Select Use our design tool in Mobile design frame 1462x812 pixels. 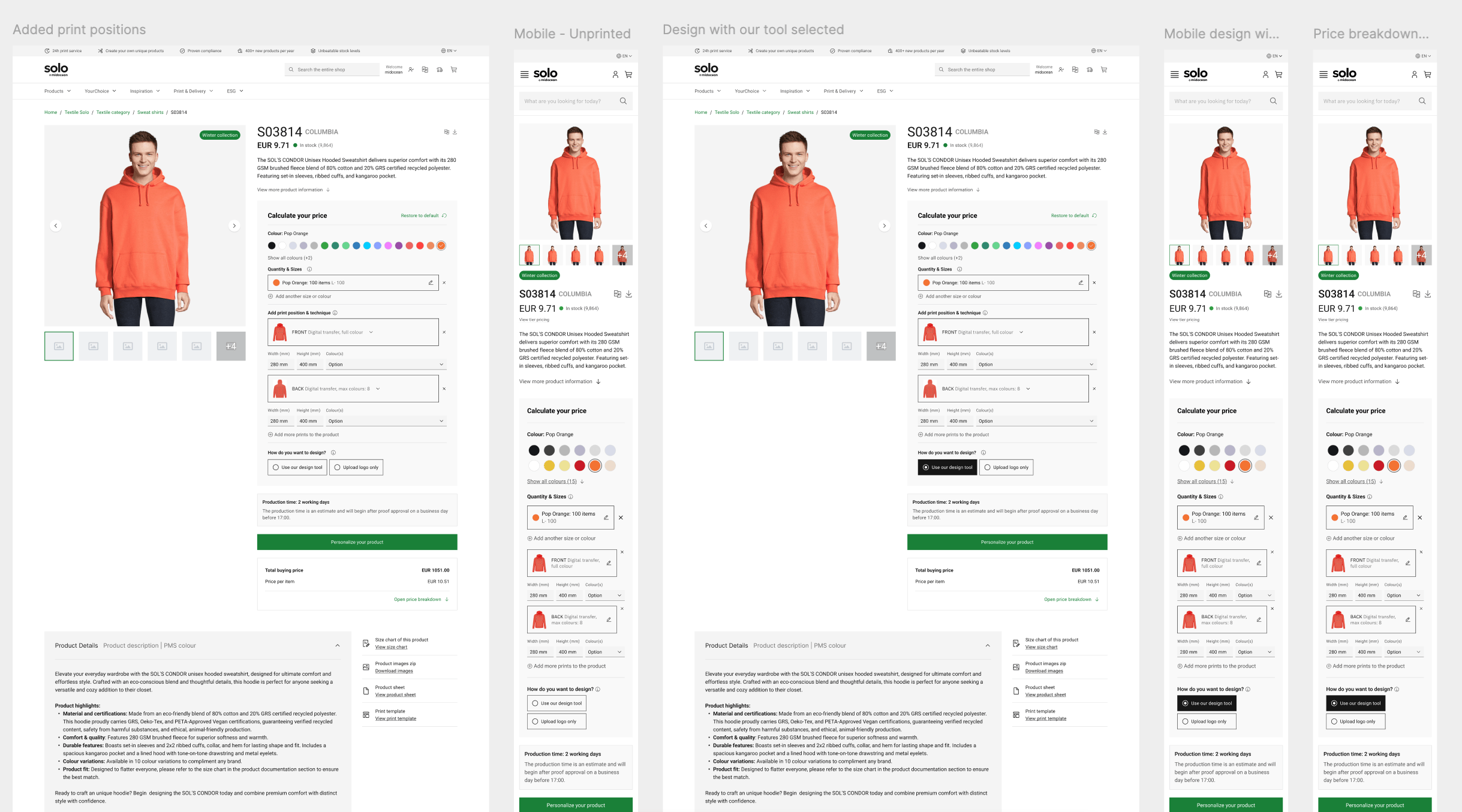click(x=1207, y=703)
